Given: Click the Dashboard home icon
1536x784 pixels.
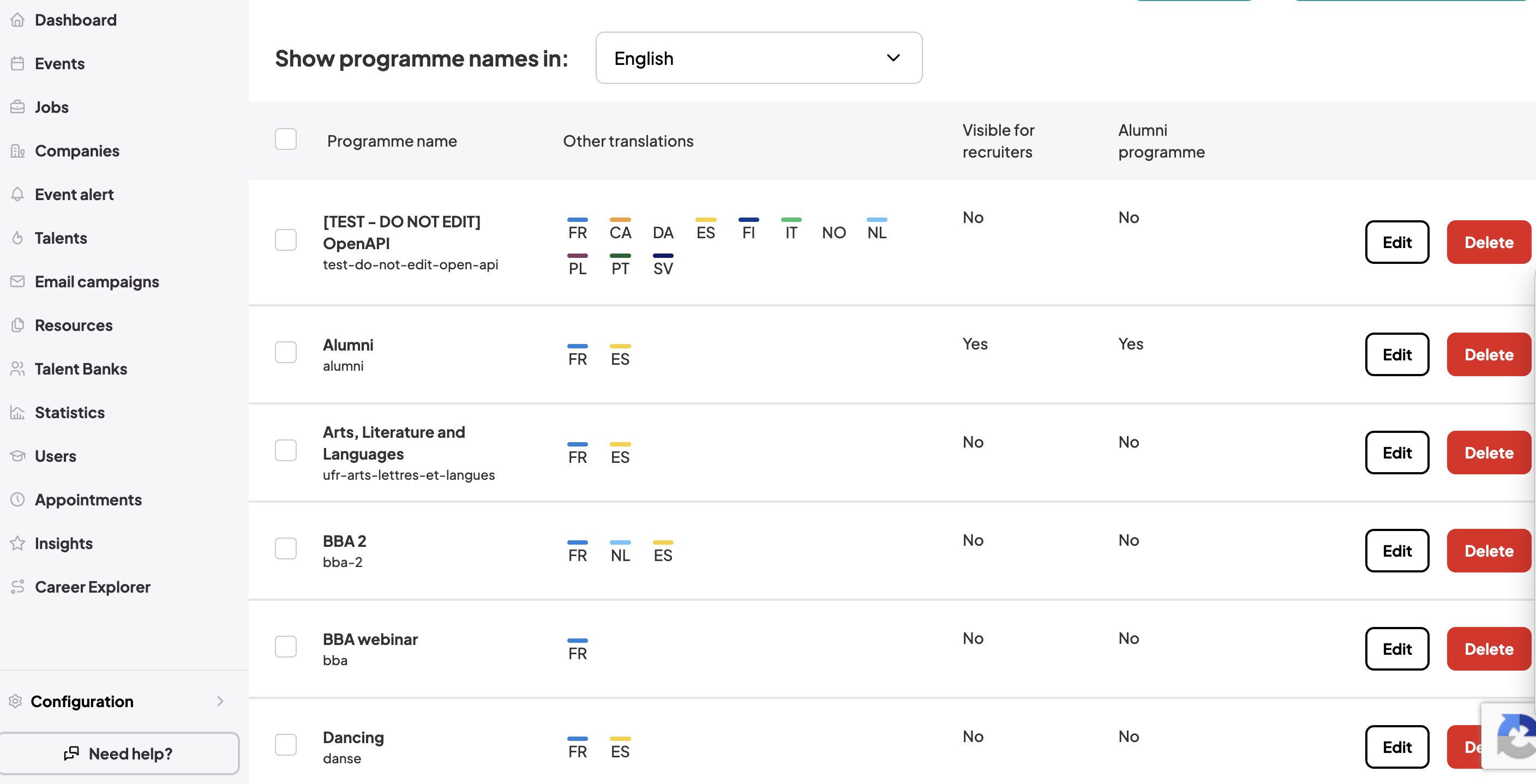Looking at the screenshot, I should pos(17,20).
